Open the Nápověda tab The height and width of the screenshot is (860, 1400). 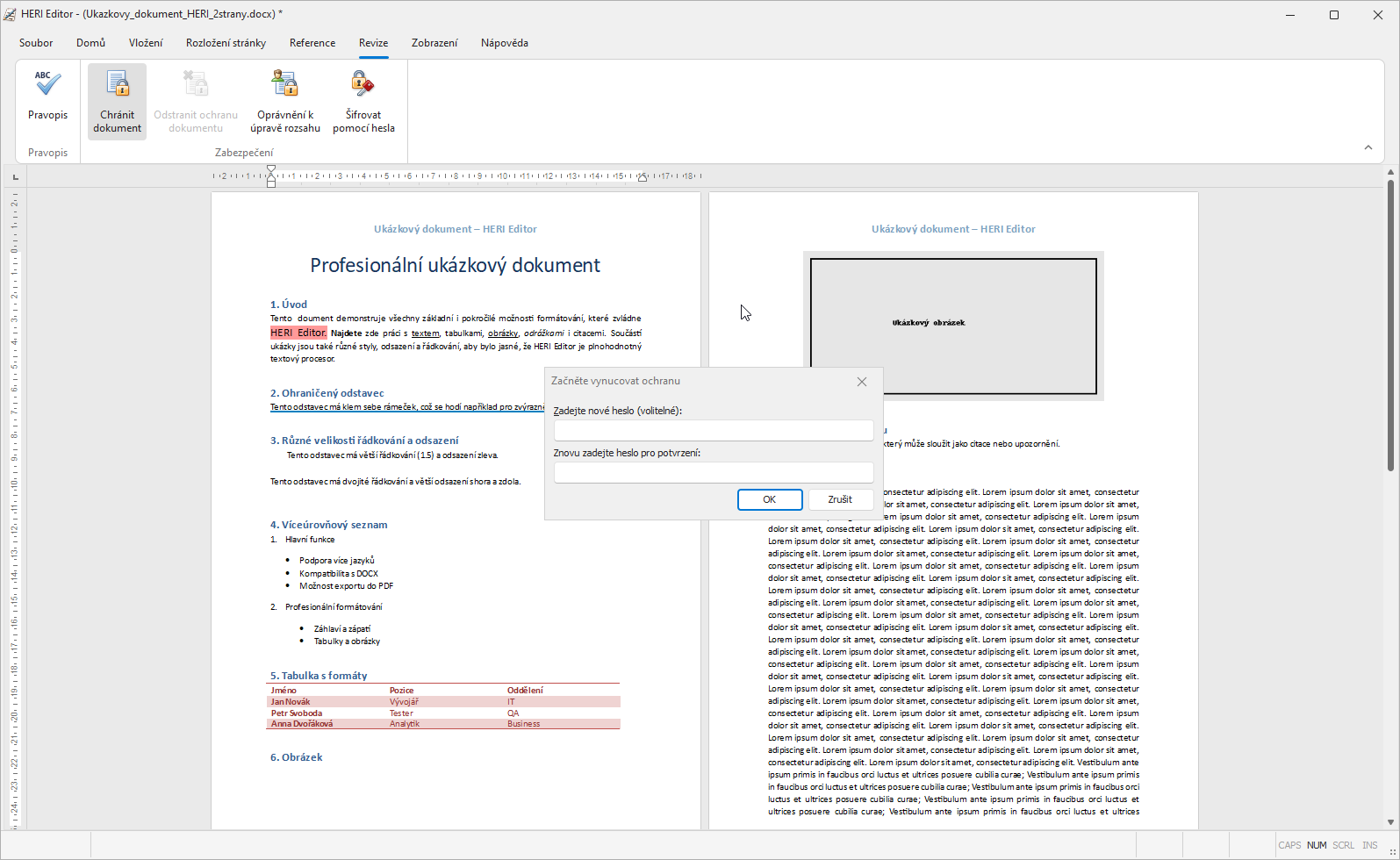pos(504,43)
